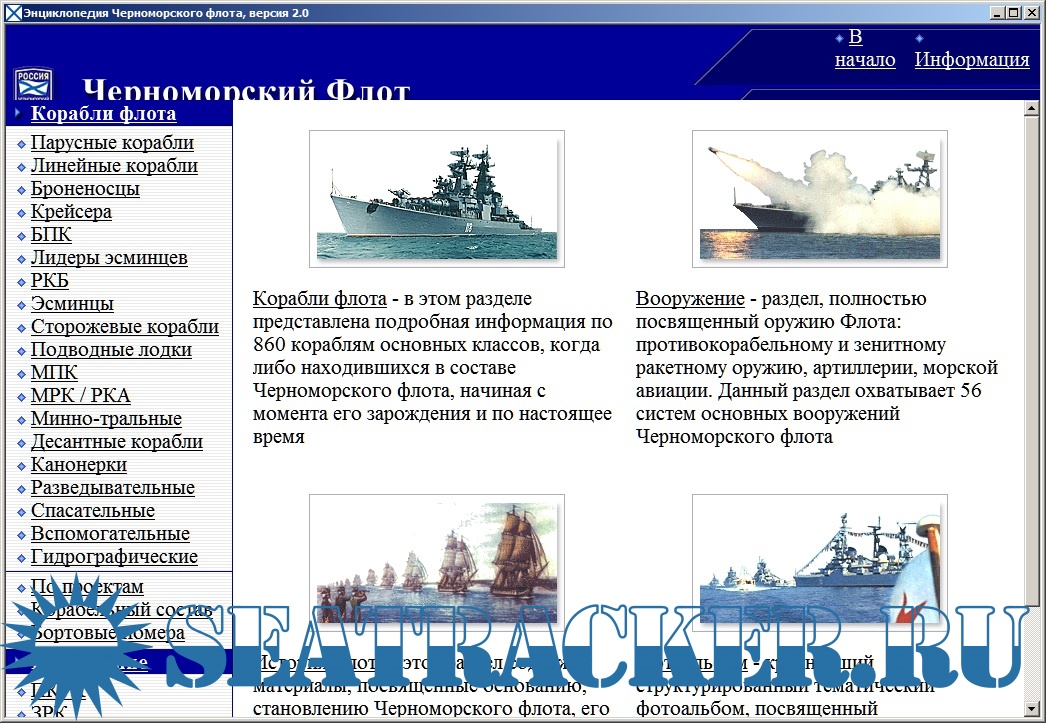1046x723 pixels.
Task: Open the Информация link in header
Action: 971,59
